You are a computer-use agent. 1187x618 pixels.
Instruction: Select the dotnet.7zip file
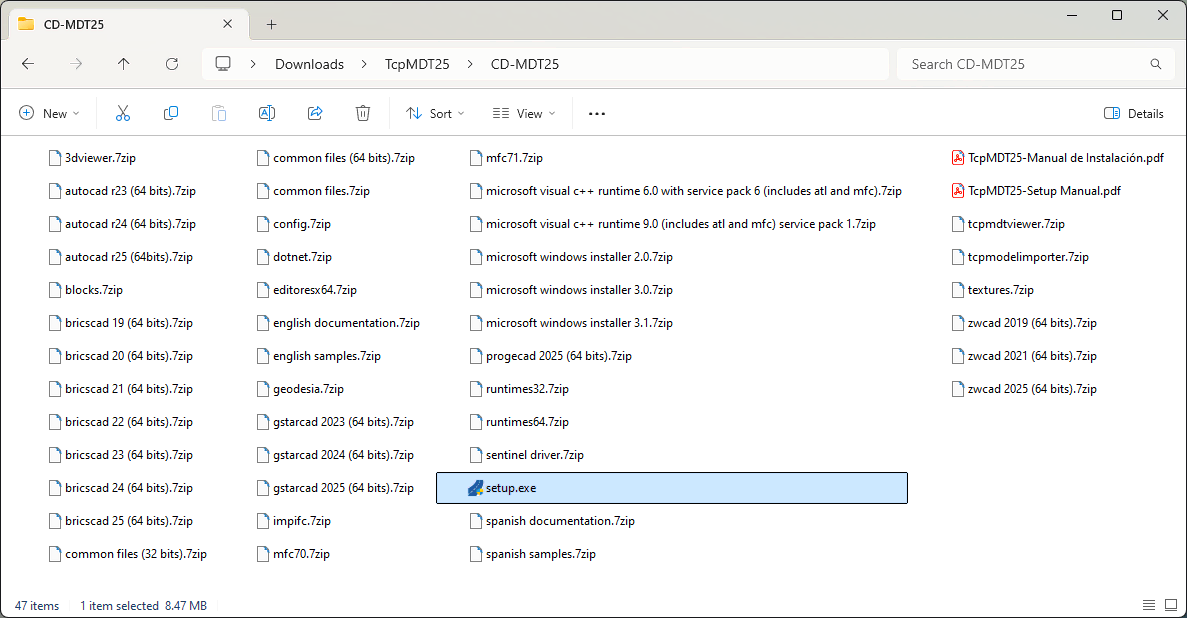pos(294,258)
